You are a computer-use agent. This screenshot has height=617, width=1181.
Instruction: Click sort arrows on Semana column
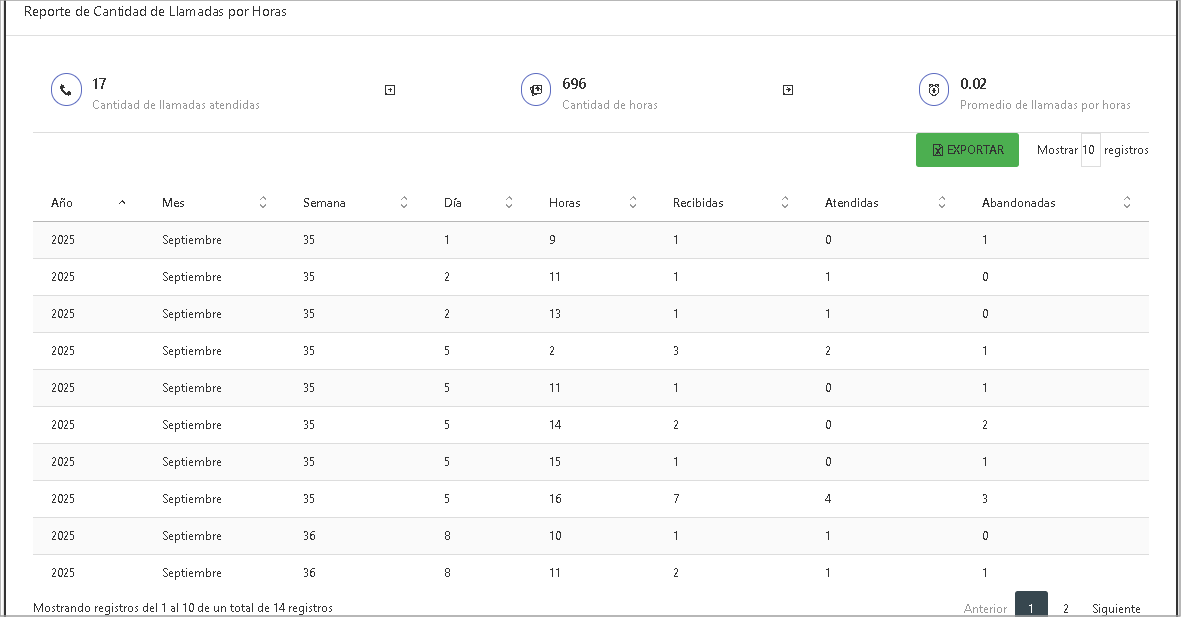tap(404, 203)
